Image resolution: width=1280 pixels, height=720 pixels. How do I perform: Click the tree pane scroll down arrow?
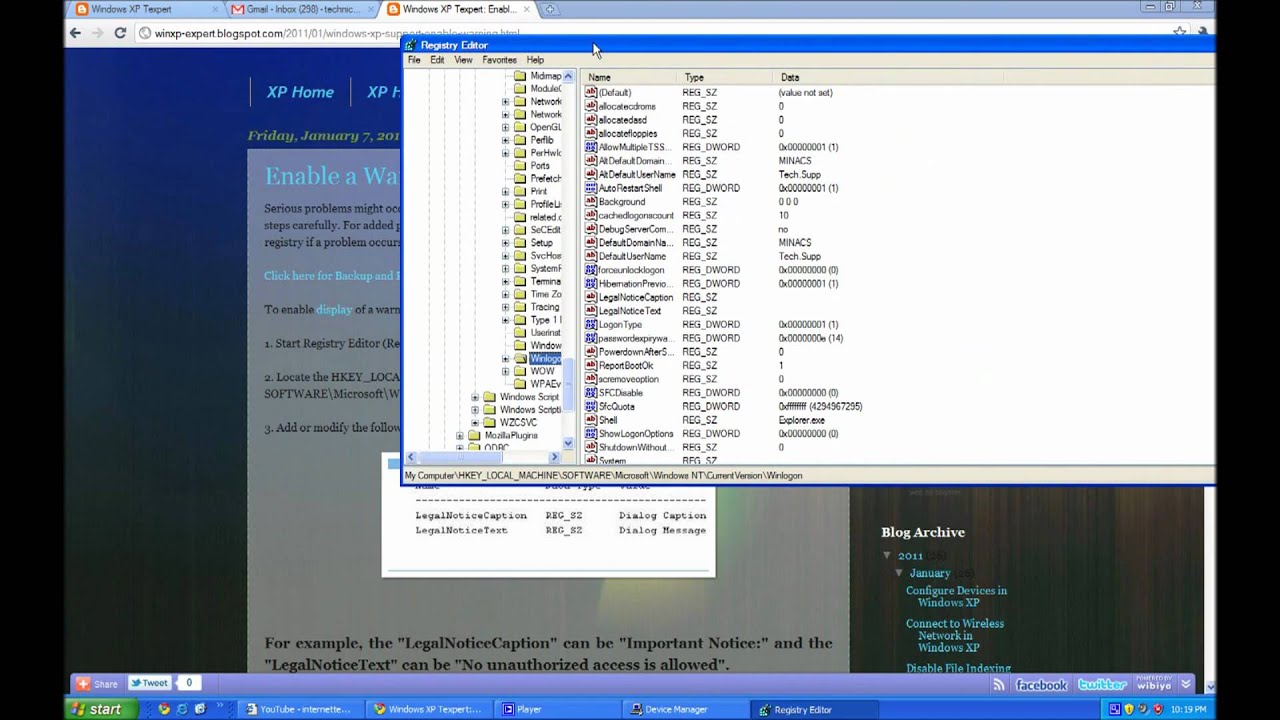tap(568, 443)
